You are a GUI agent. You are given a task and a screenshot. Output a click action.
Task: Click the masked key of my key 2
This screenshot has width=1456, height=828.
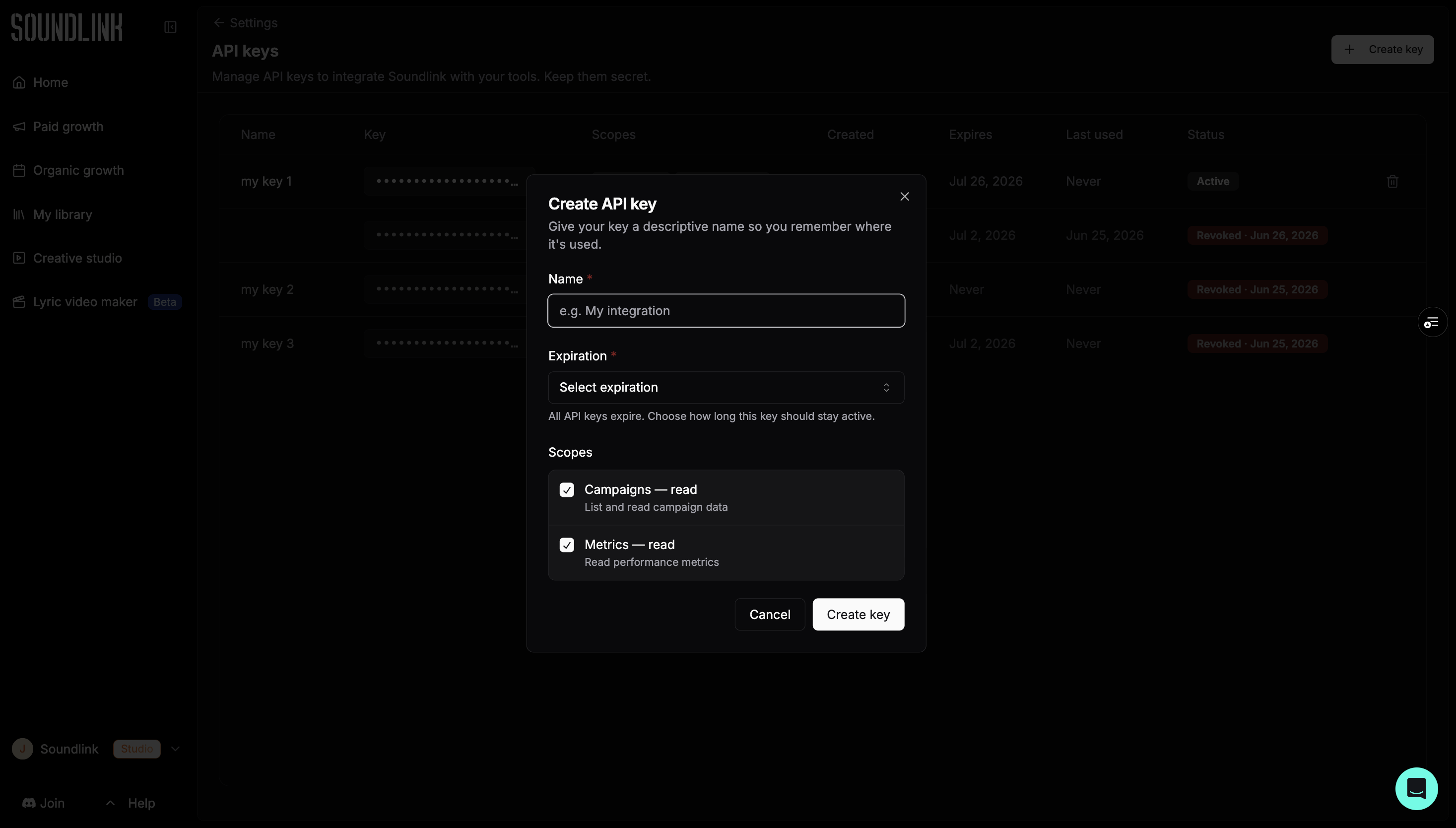(447, 289)
